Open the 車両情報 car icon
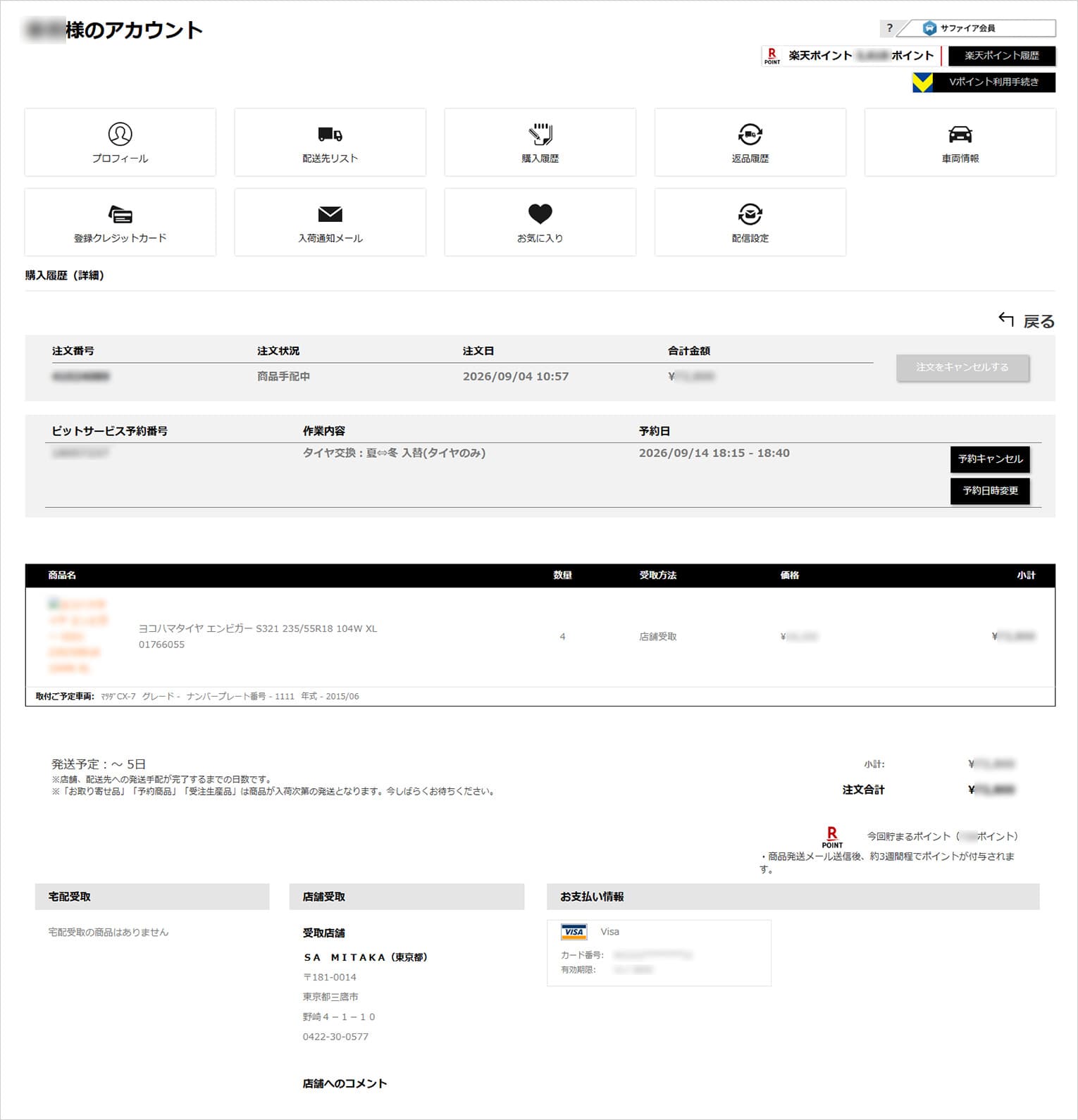 960,142
